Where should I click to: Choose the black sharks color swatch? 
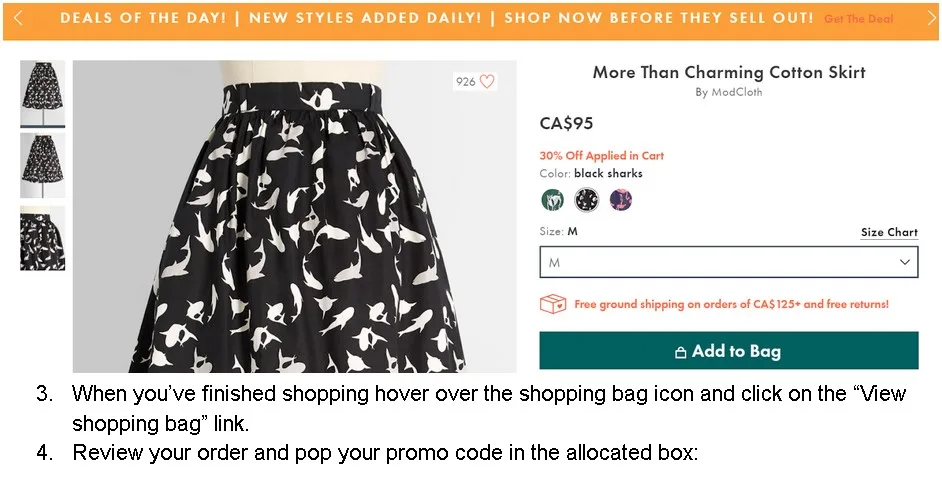tap(587, 200)
